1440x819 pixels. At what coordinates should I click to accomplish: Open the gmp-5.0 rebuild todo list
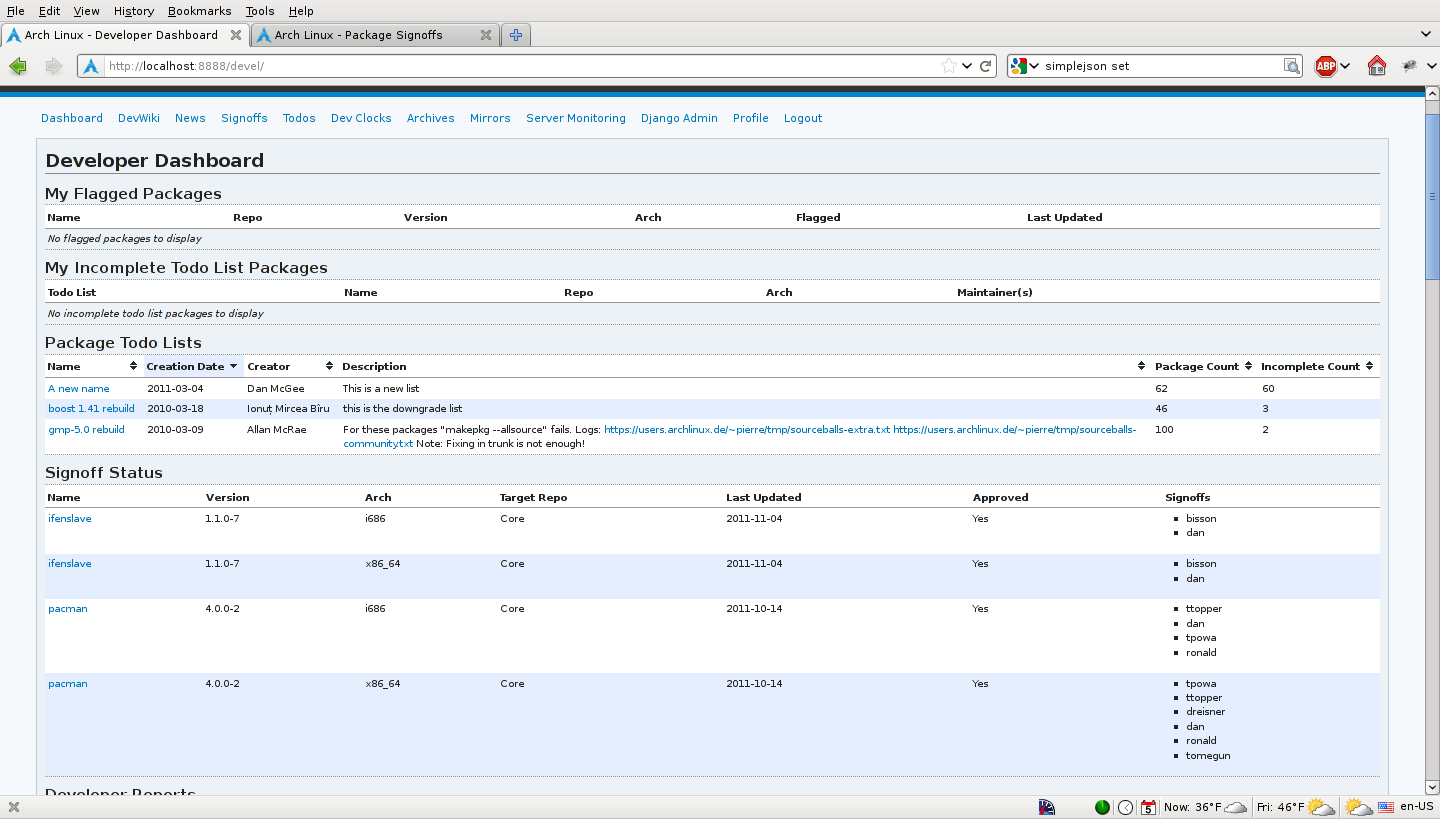86,429
